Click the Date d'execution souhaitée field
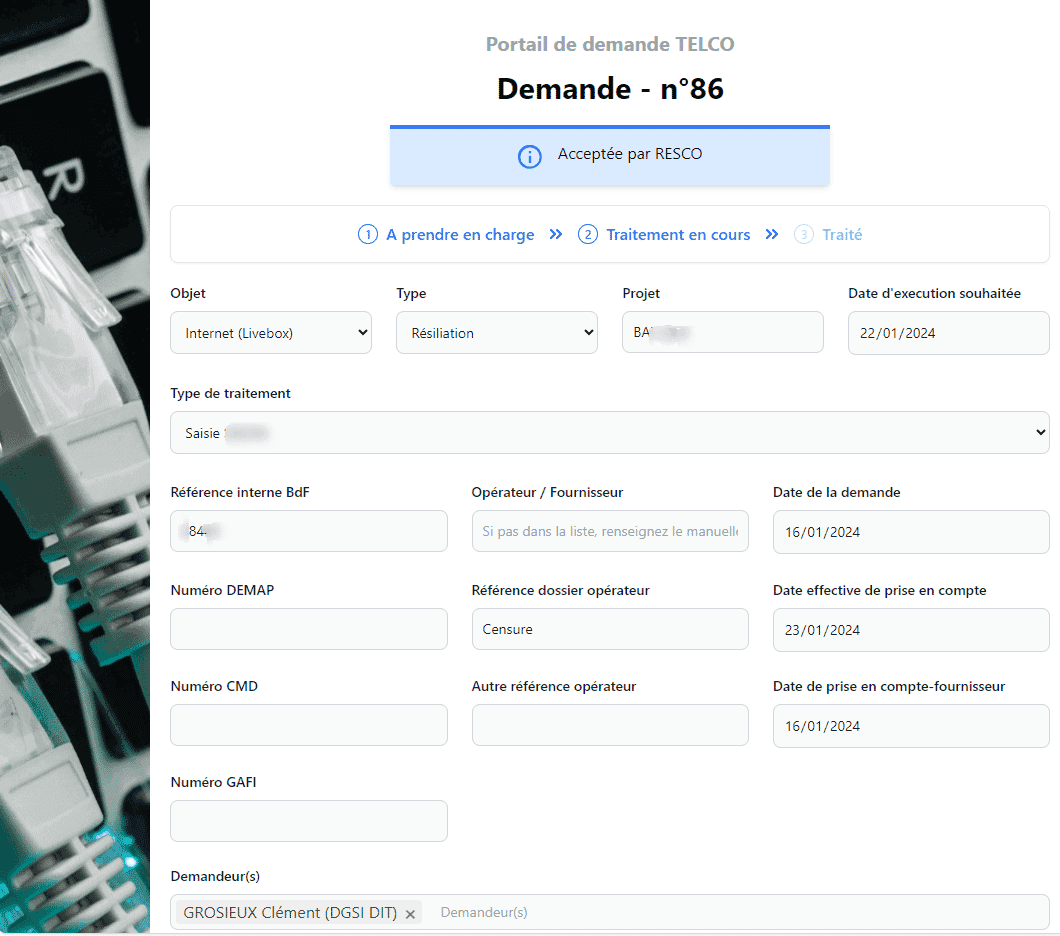1060x936 pixels. (948, 333)
